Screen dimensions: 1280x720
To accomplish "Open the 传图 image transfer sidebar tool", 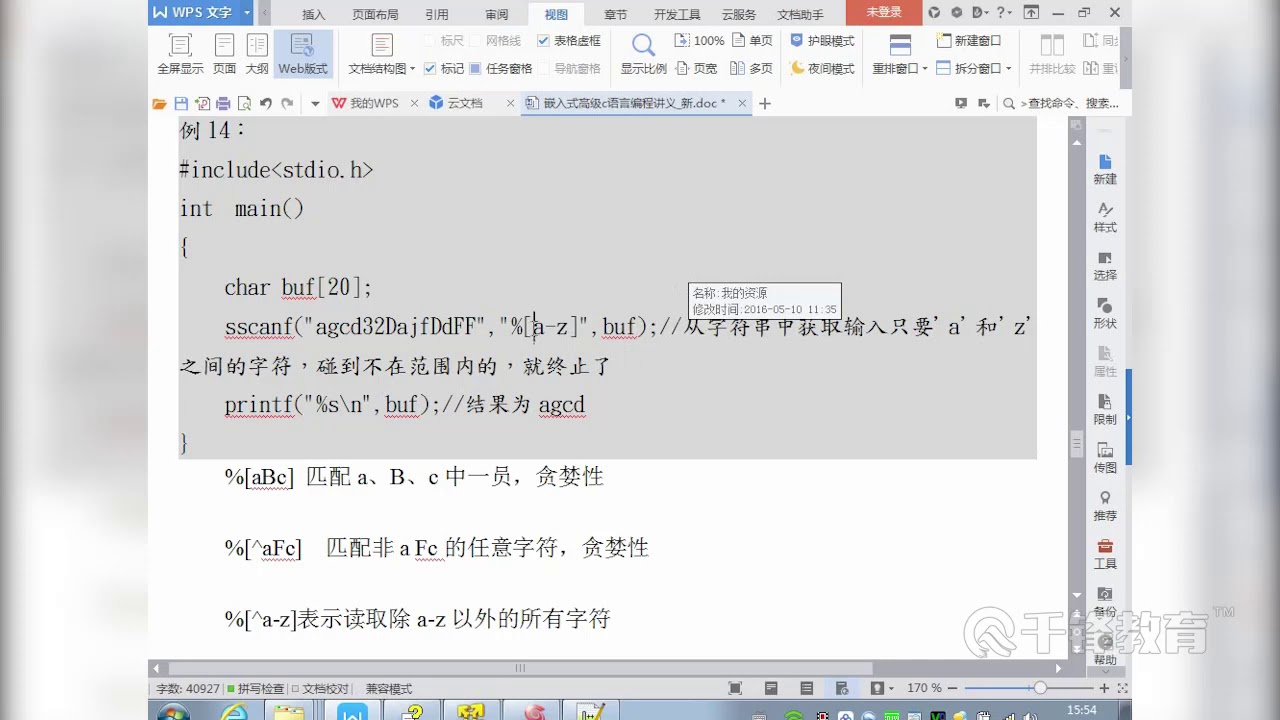I will click(1105, 457).
